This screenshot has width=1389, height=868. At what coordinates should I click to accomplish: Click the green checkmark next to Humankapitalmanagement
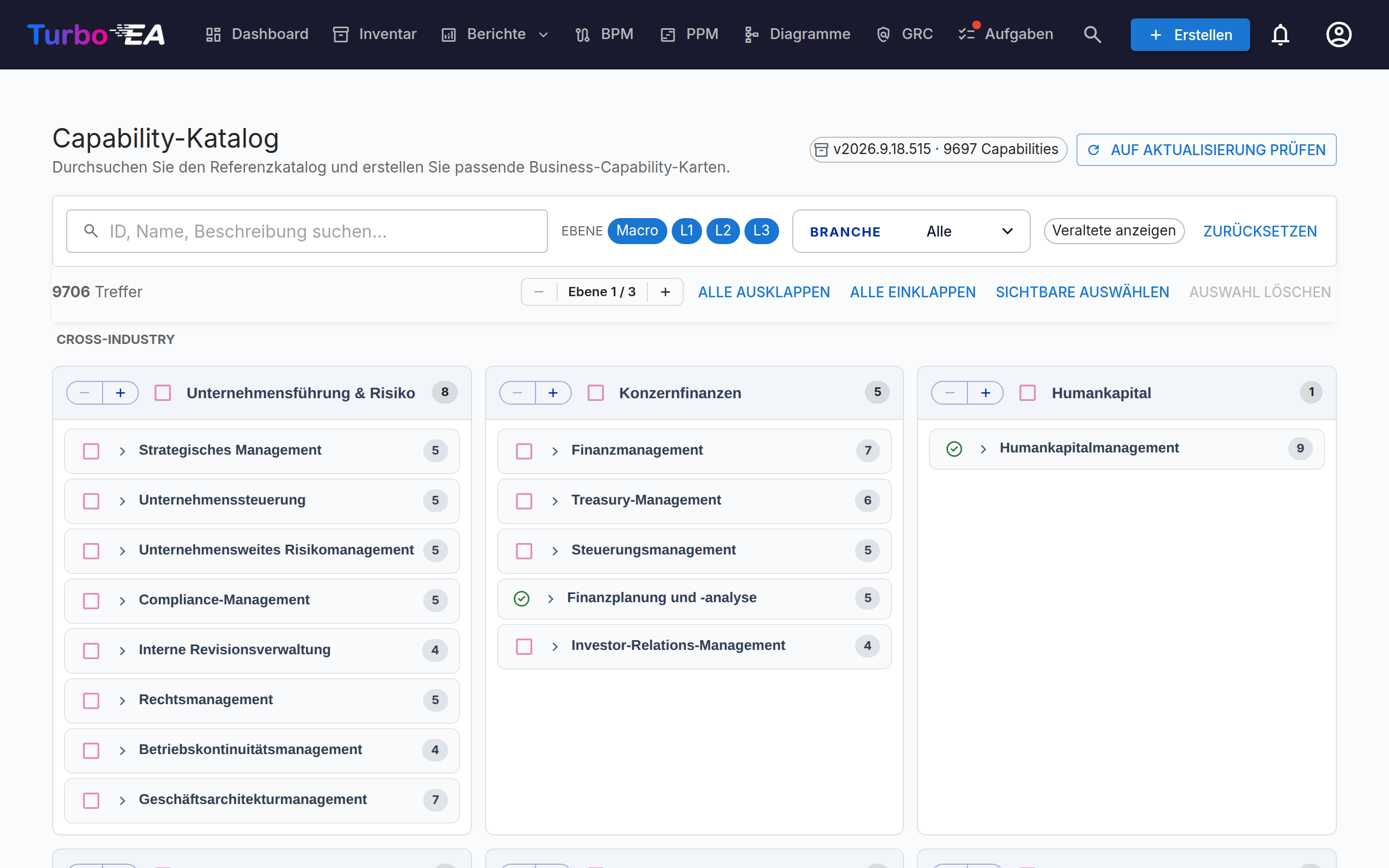[x=954, y=448]
